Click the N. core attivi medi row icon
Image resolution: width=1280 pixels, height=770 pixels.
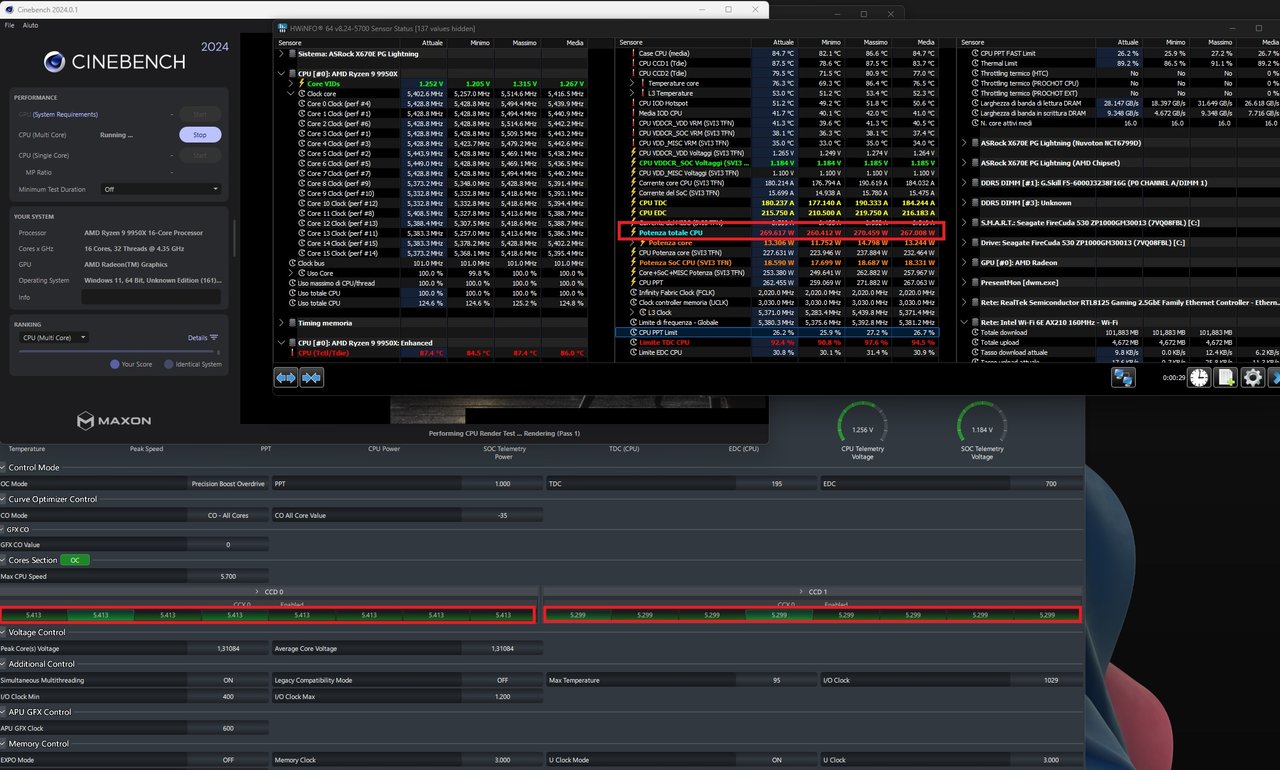[976, 123]
